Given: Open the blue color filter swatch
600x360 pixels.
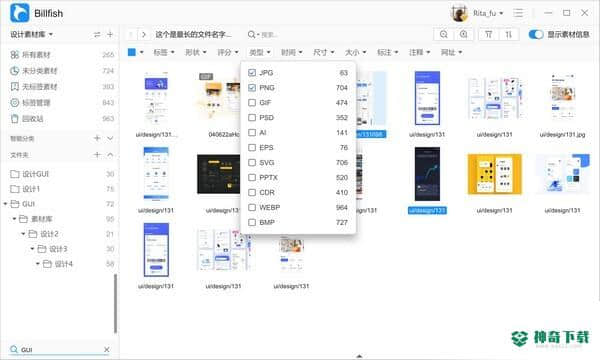Looking at the screenshot, I should point(132,52).
